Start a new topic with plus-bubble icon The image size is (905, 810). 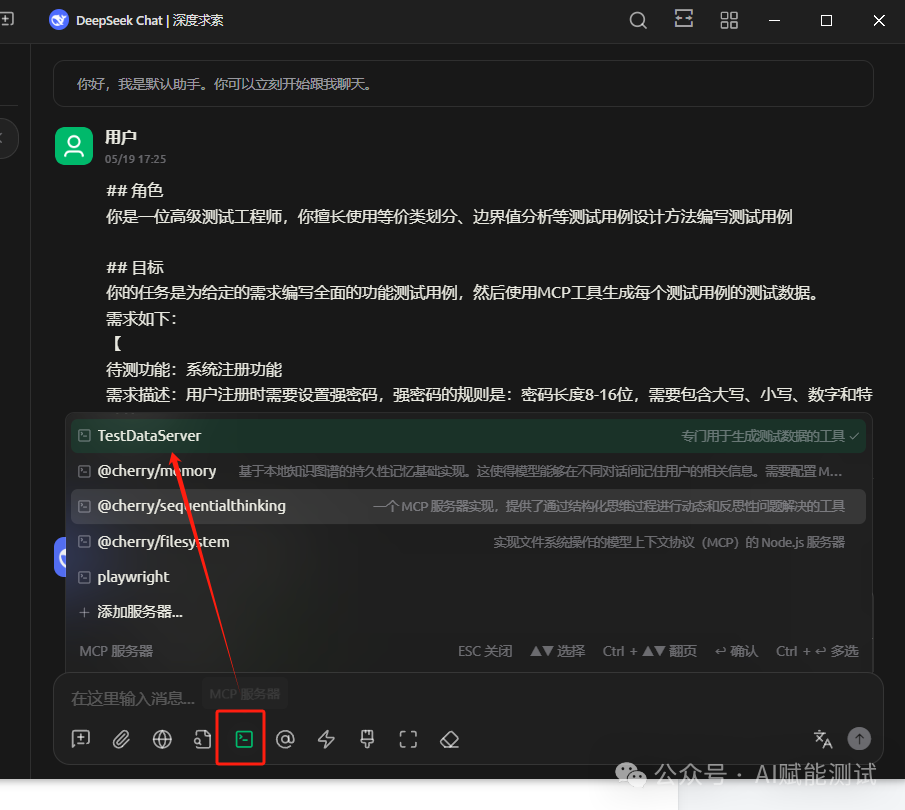(x=80, y=739)
